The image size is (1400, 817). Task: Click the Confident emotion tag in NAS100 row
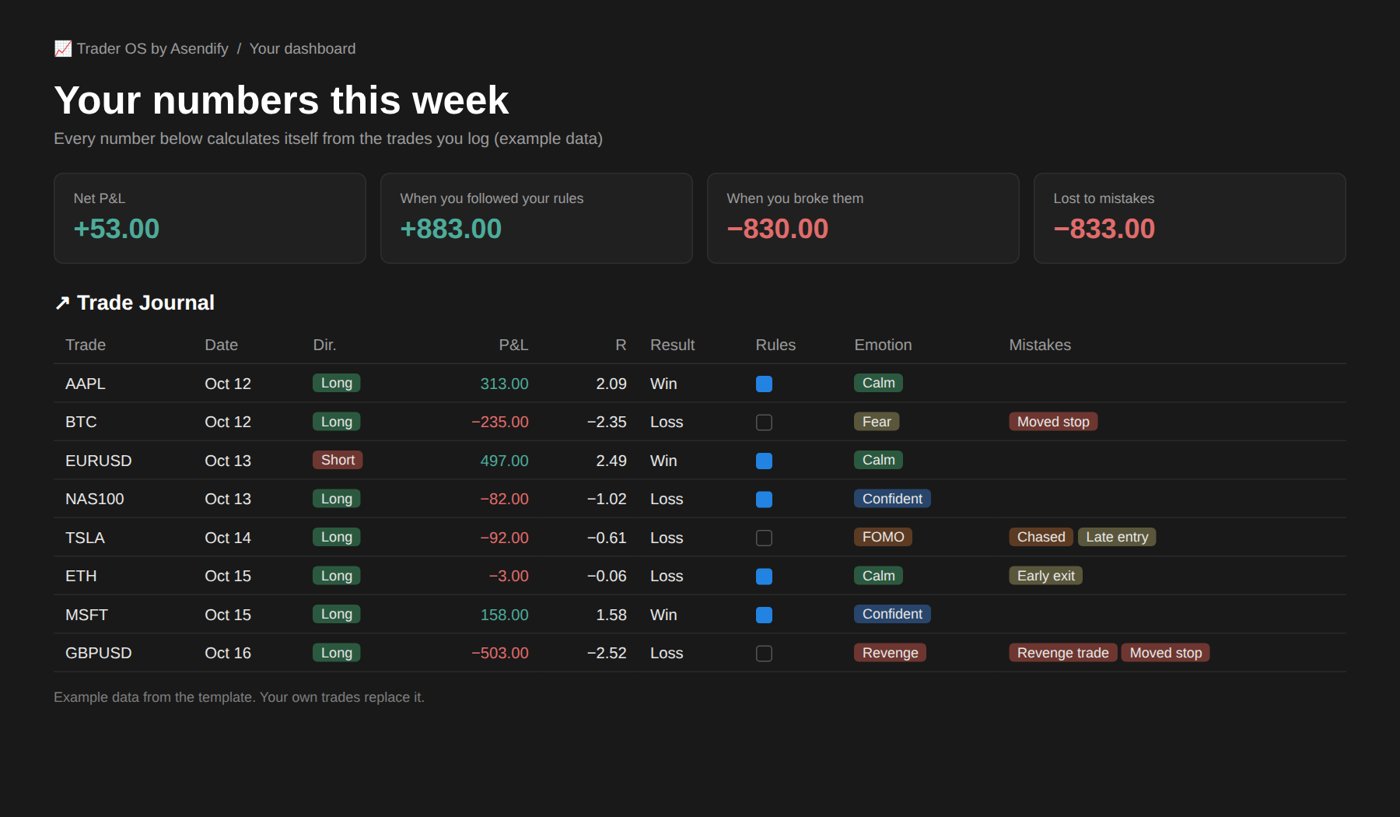(x=892, y=499)
